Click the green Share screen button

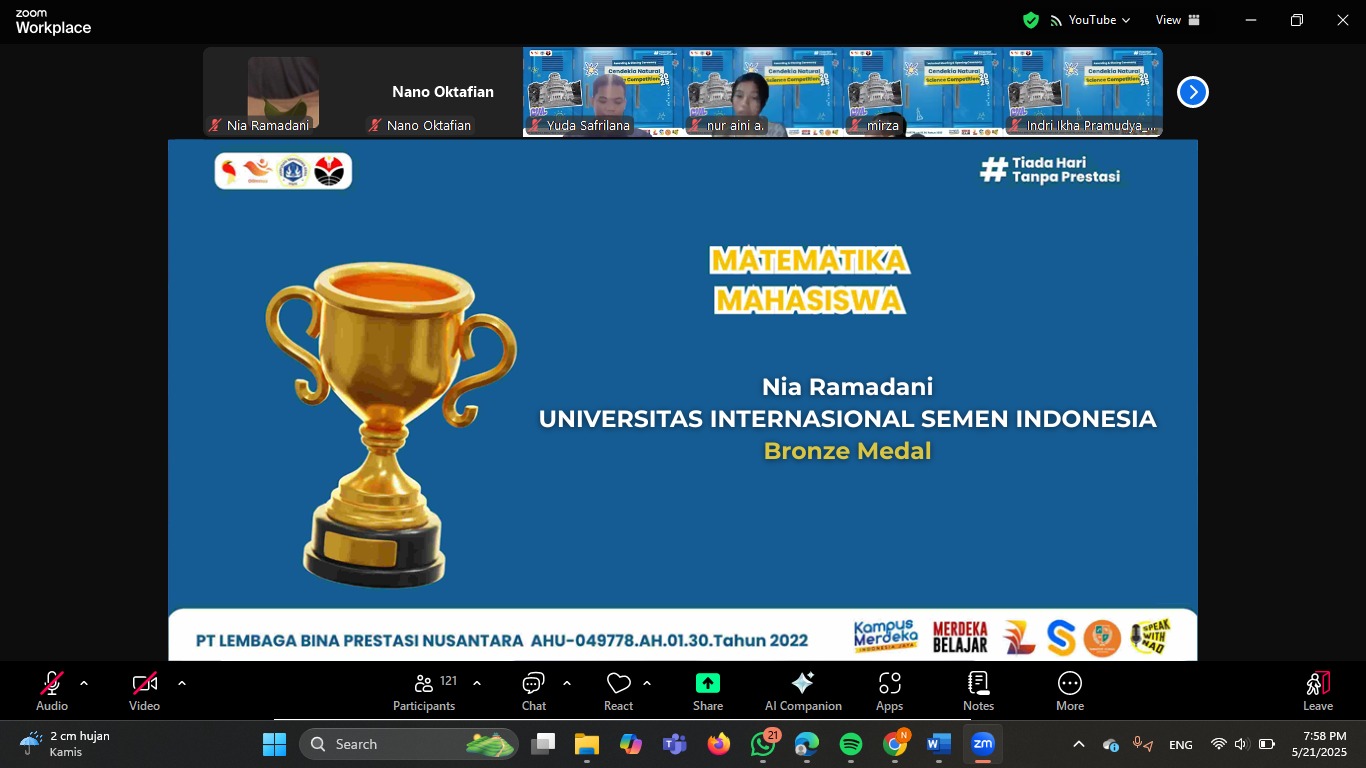click(x=708, y=690)
